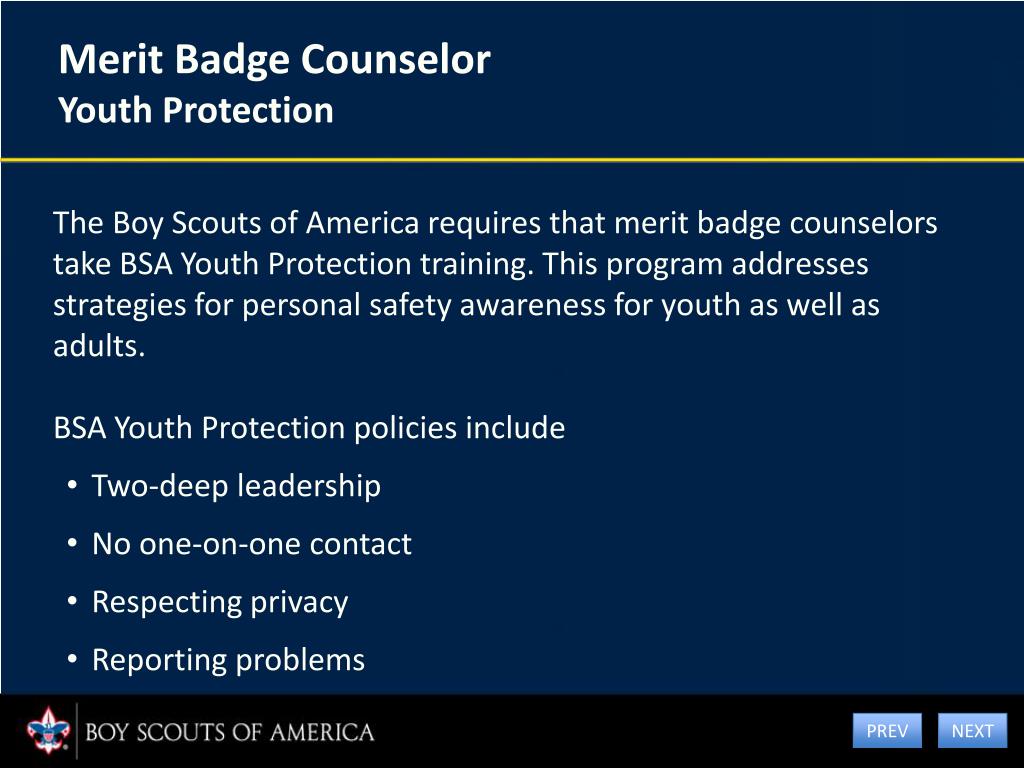Click the word 'adults.' ending the paragraph
This screenshot has width=1024, height=768.
pyautogui.click(x=99, y=346)
